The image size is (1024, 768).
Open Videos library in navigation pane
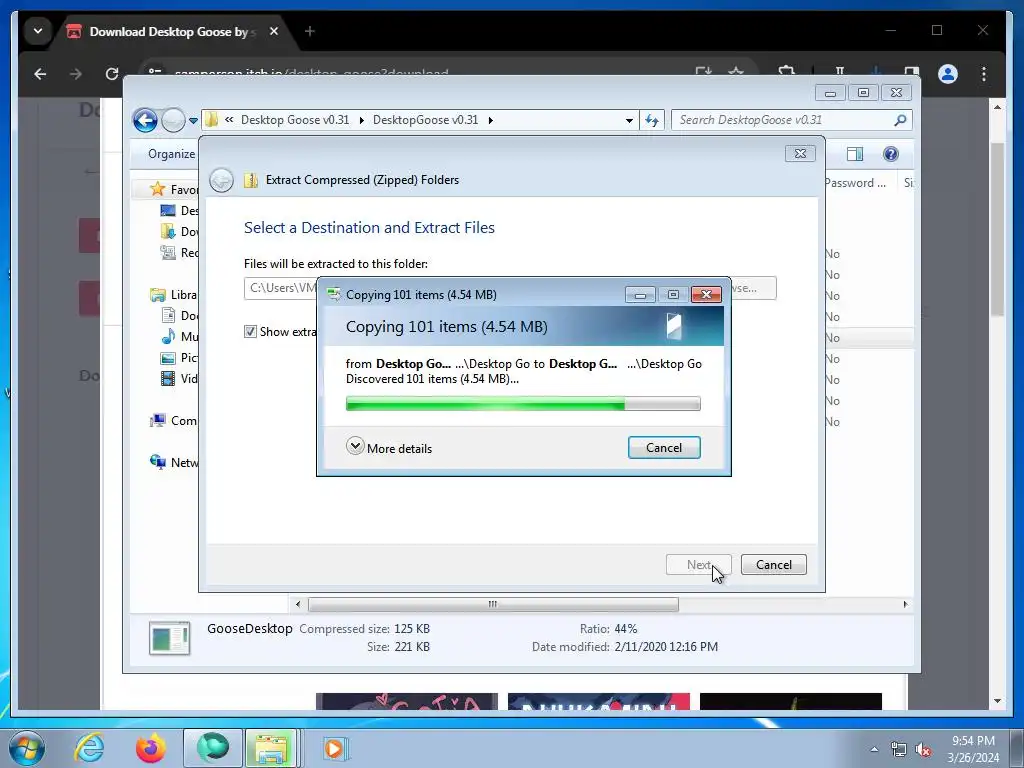click(180, 378)
